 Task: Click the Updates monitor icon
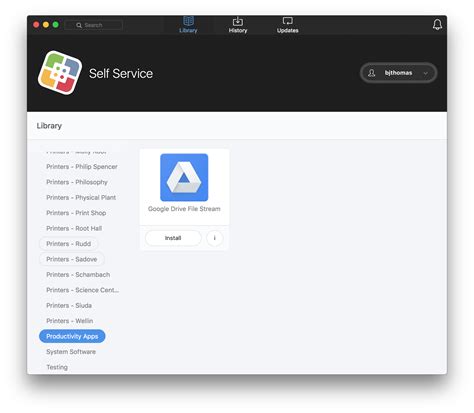[287, 21]
